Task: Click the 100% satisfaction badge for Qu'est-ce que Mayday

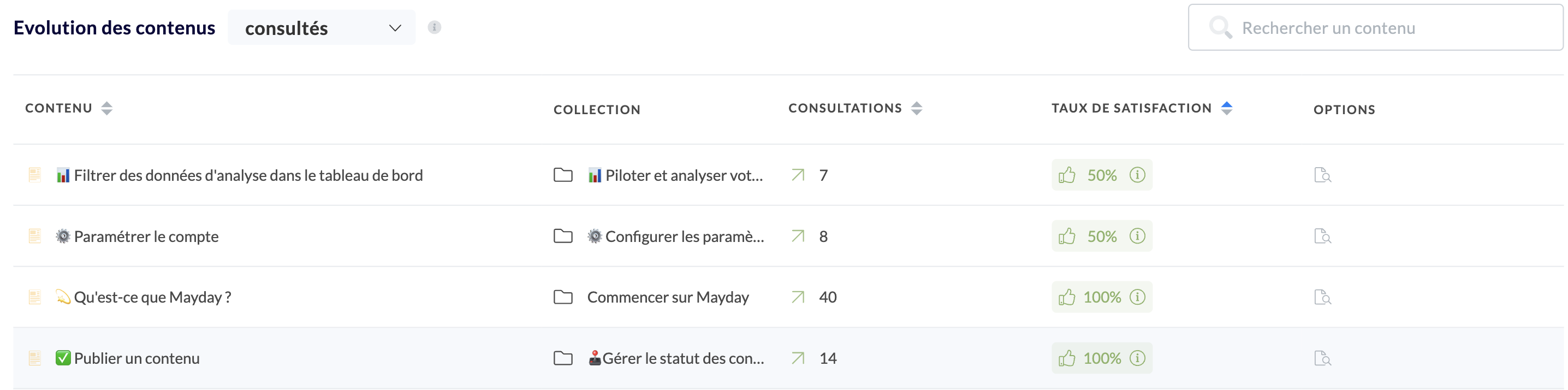Action: 1101,297
